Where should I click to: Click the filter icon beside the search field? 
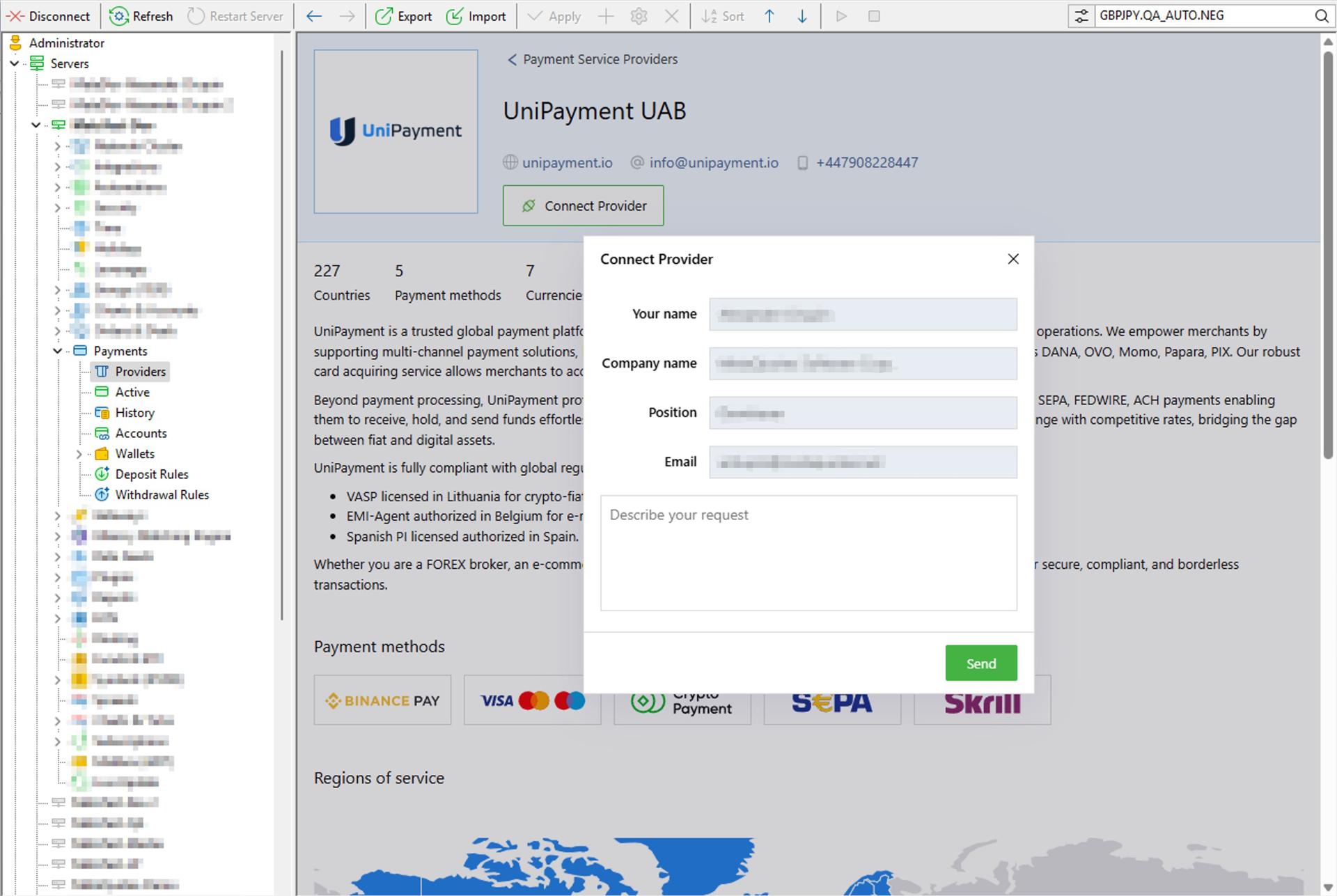click(x=1081, y=15)
